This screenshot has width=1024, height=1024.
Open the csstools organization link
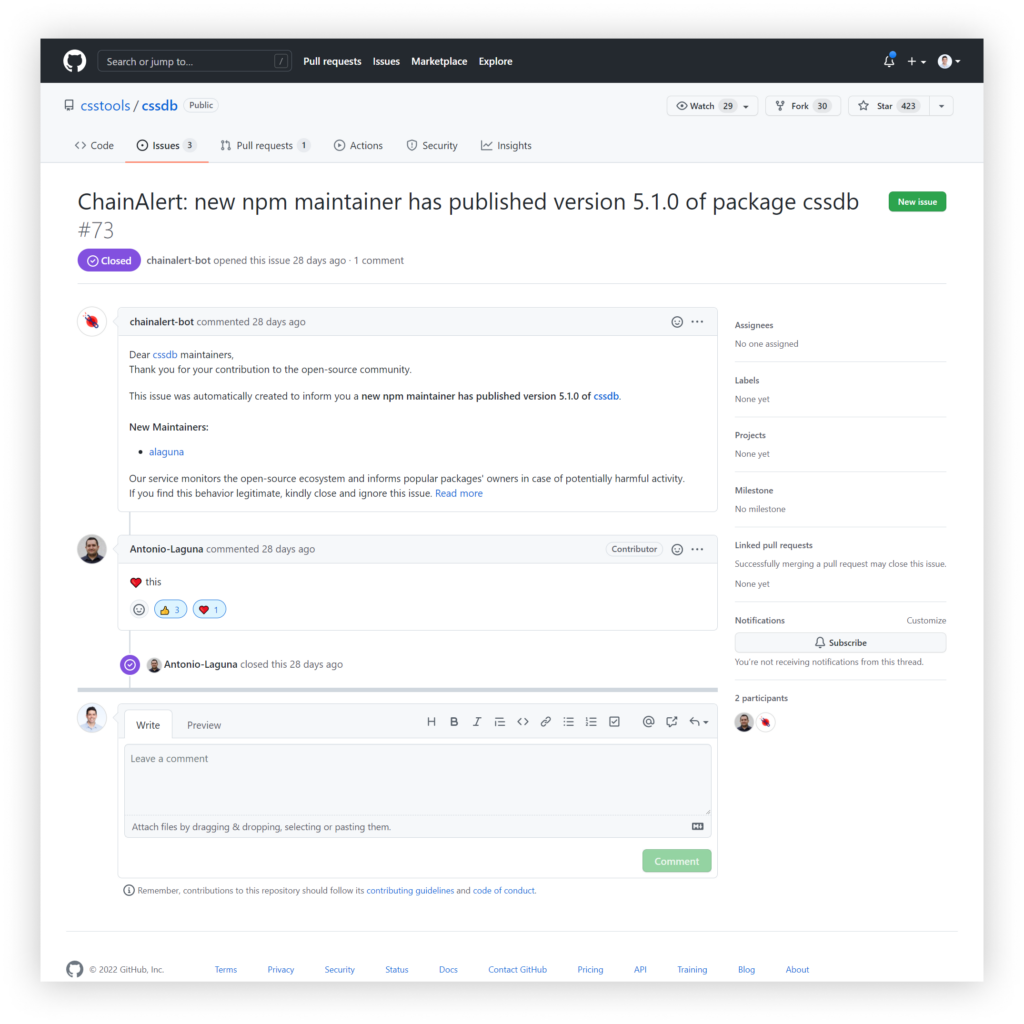(105, 106)
